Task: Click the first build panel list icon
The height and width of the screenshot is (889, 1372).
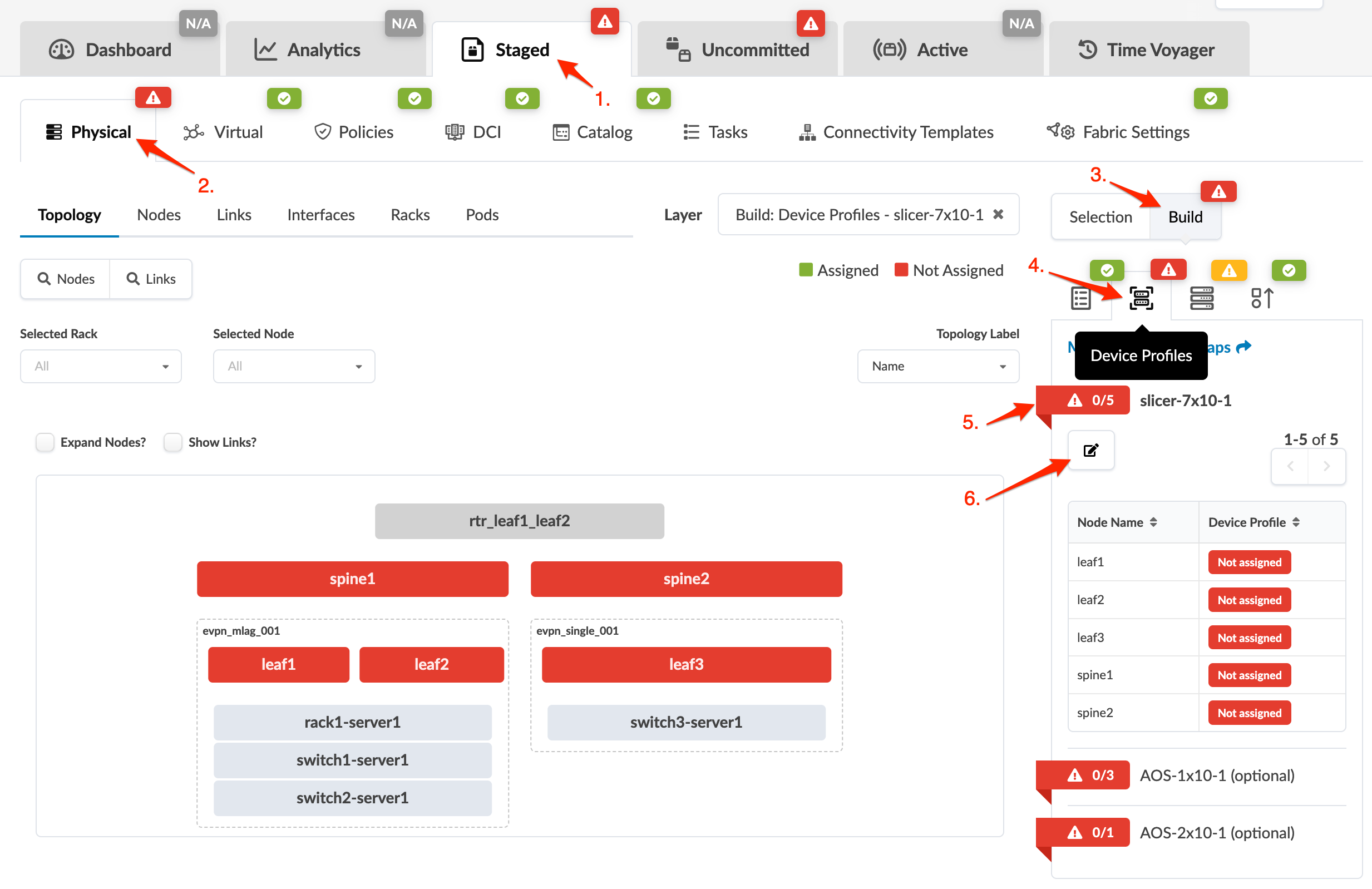Action: pos(1080,299)
